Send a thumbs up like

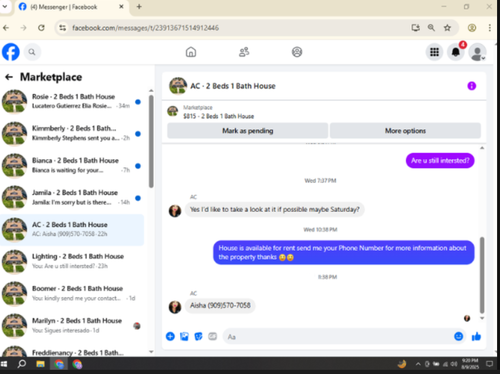click(476, 337)
